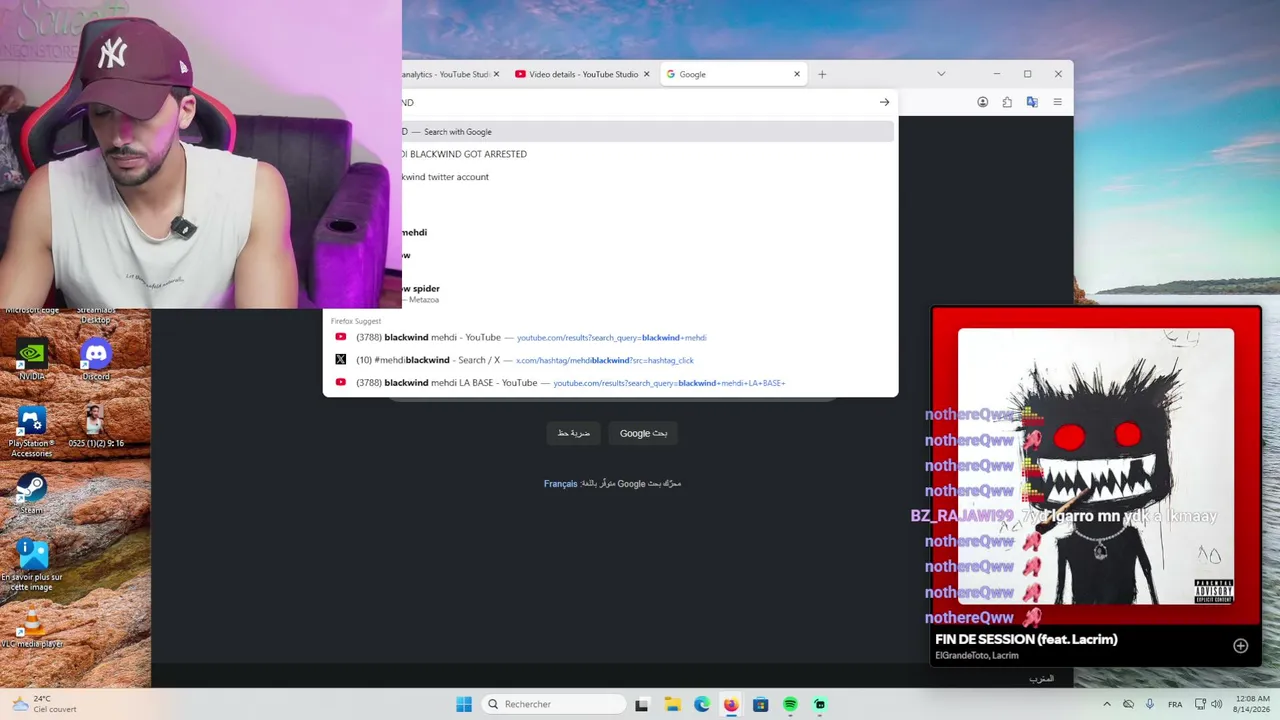Open the clock showing 12:08 AM

coord(1252,704)
